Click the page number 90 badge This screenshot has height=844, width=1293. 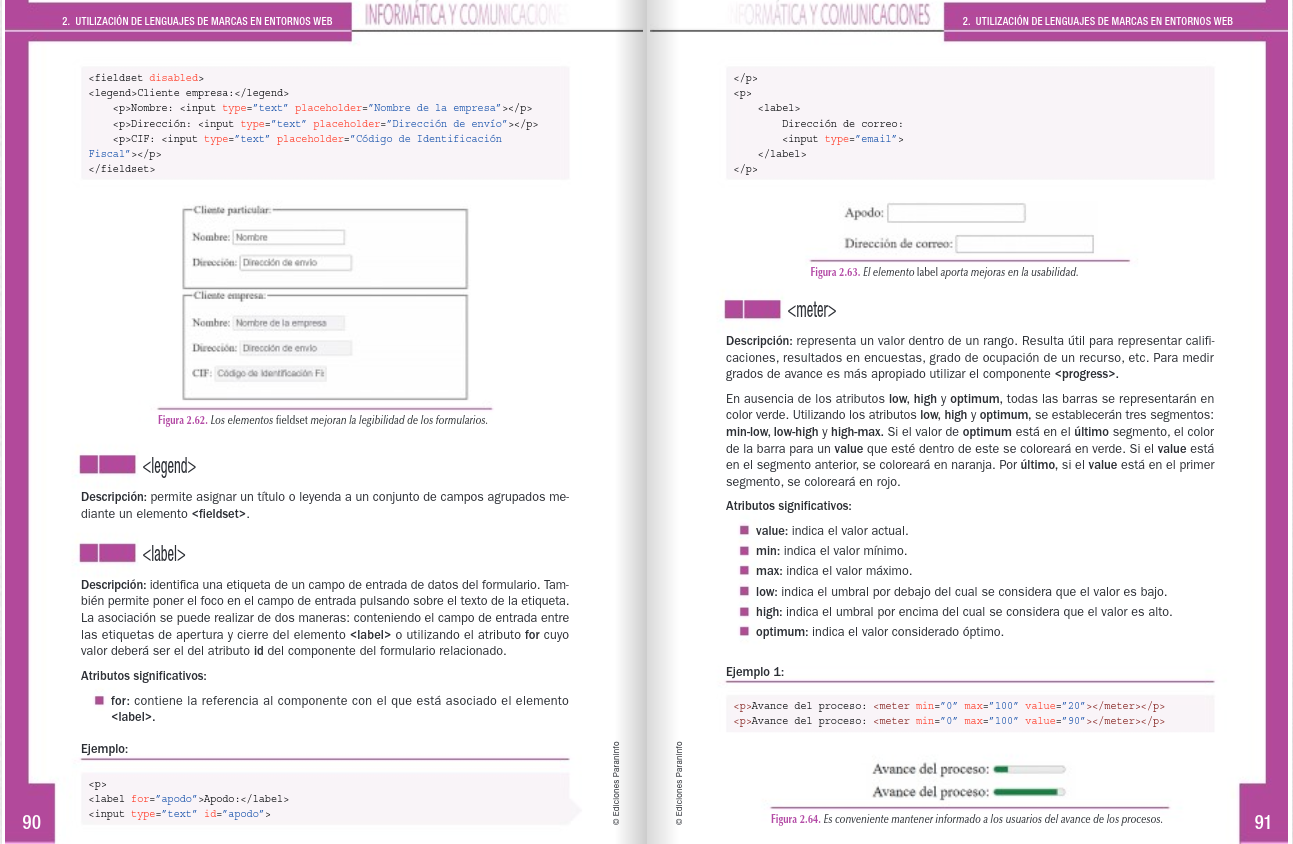point(31,822)
